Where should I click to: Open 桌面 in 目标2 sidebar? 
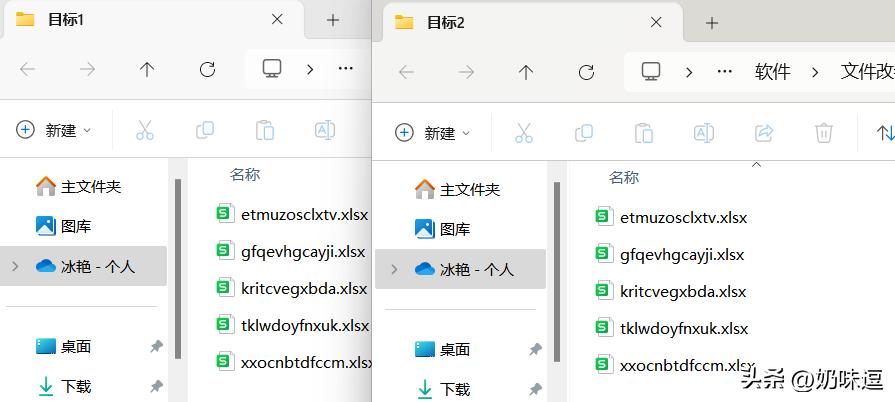[442, 349]
